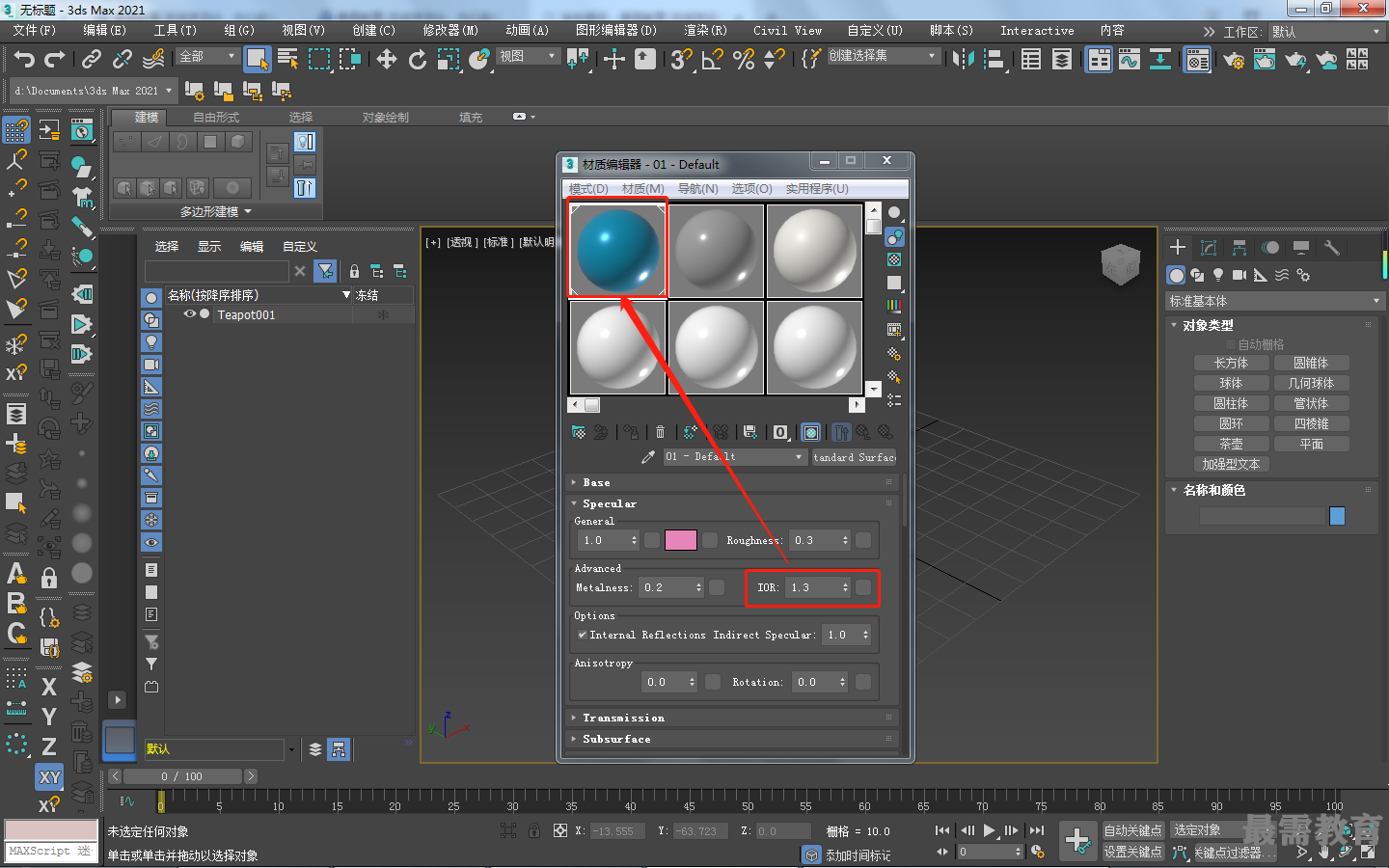The height and width of the screenshot is (868, 1389).
Task: Activate the Select and Rotate tool
Action: (x=417, y=60)
